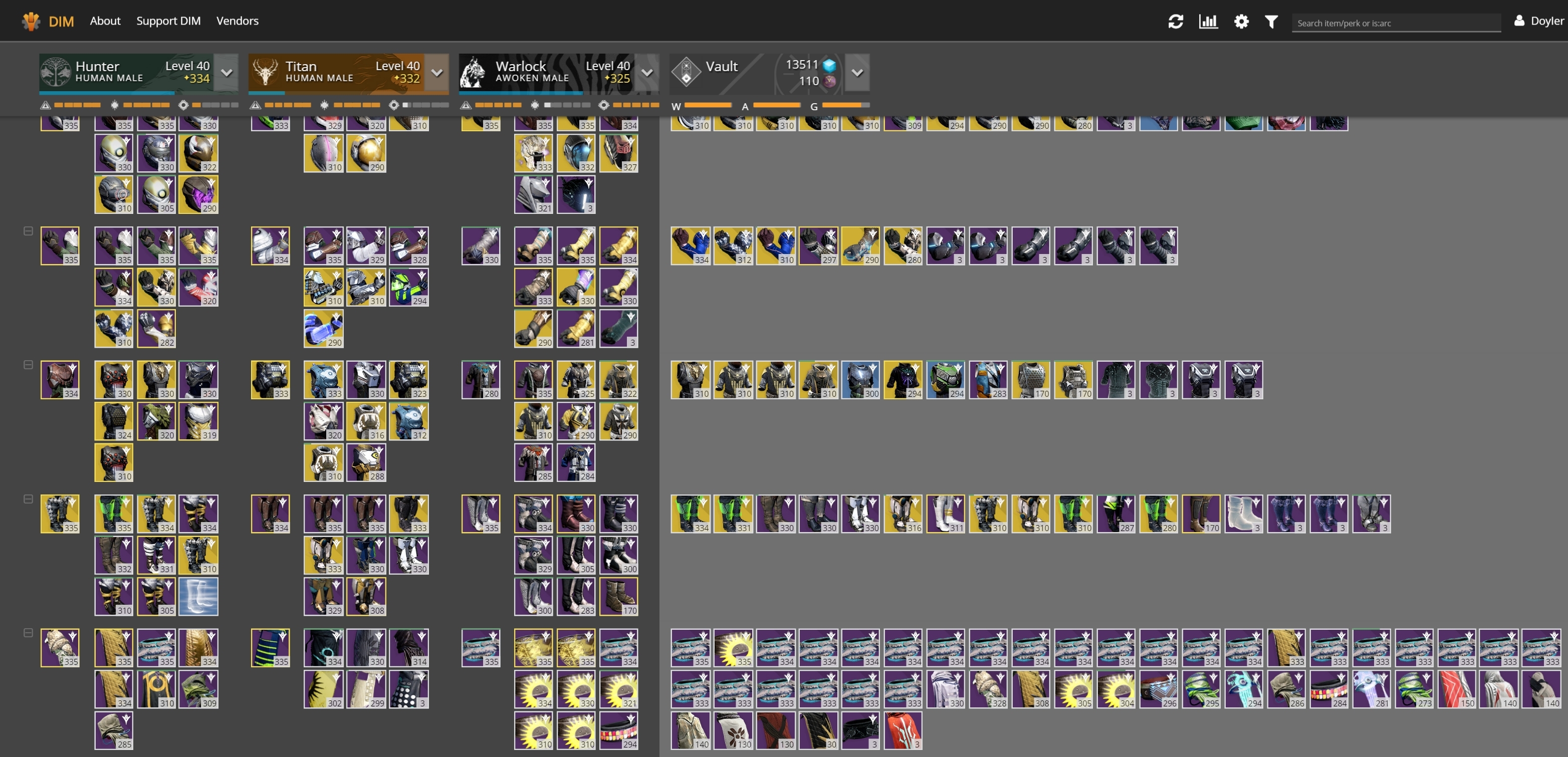Select Warlock boots rated 170

(618, 596)
